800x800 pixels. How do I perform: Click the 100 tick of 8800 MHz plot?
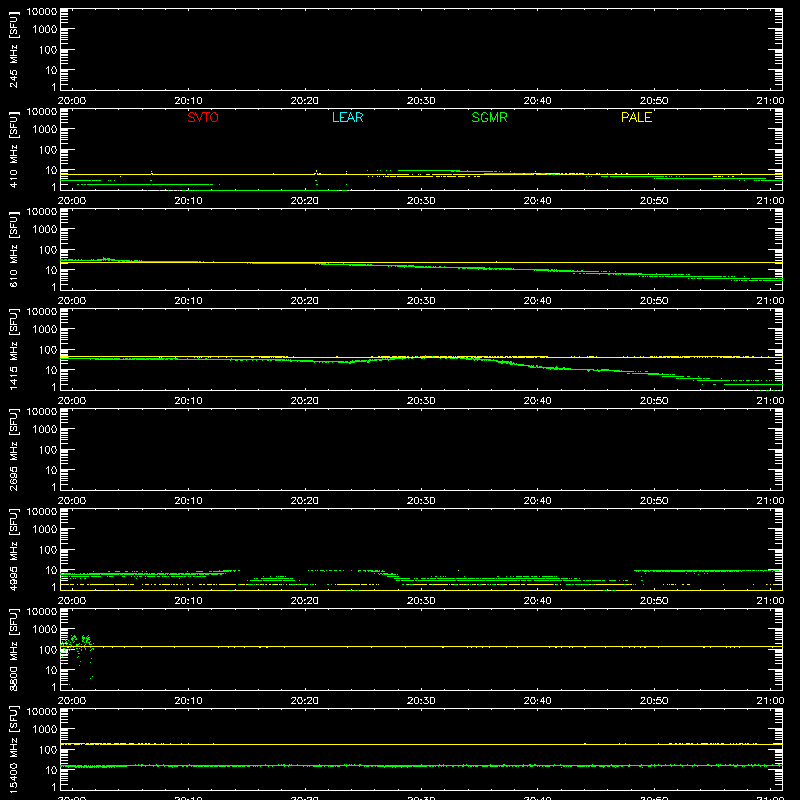(x=48, y=650)
